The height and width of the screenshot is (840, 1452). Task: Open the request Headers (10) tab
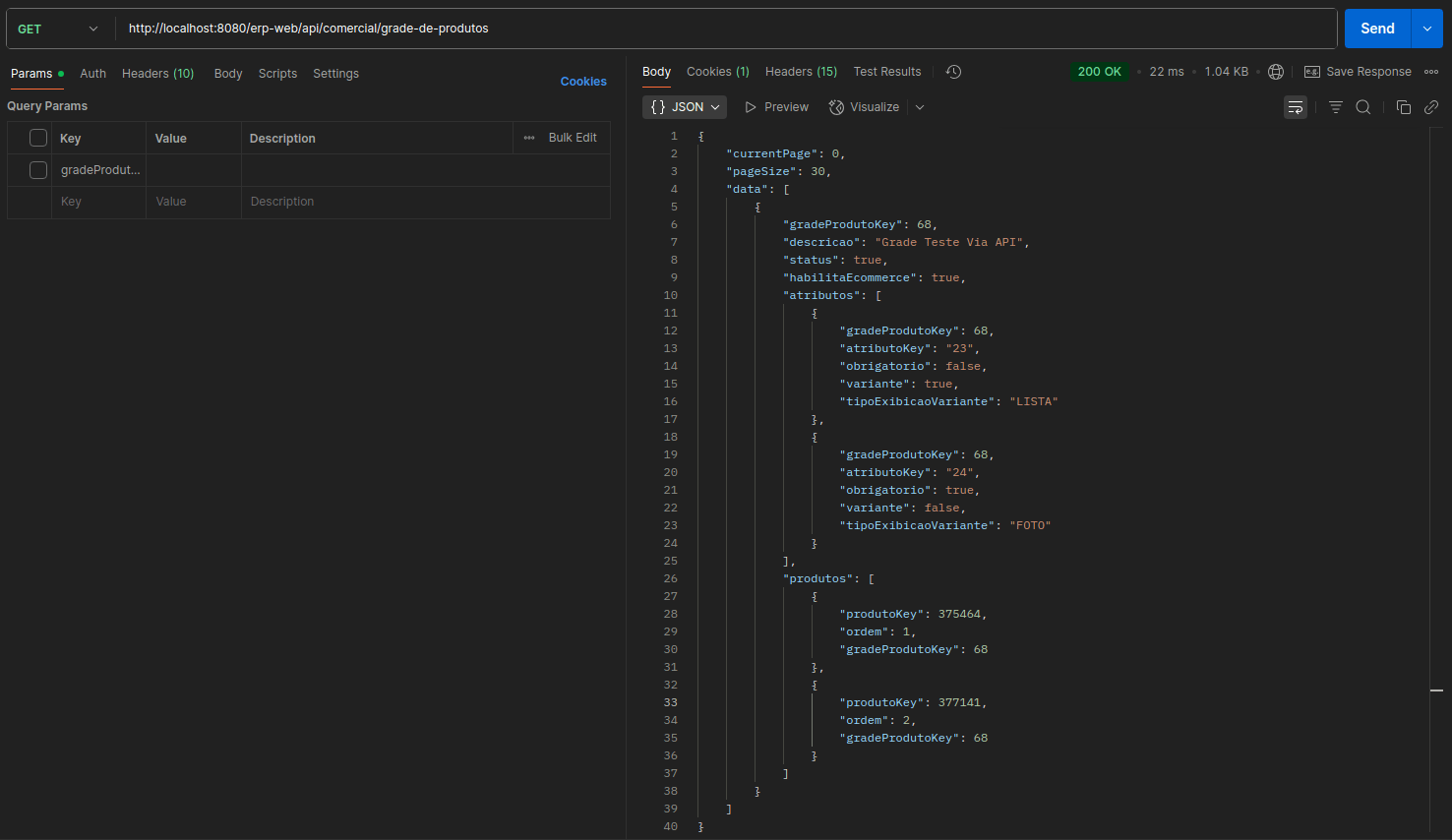pos(157,74)
